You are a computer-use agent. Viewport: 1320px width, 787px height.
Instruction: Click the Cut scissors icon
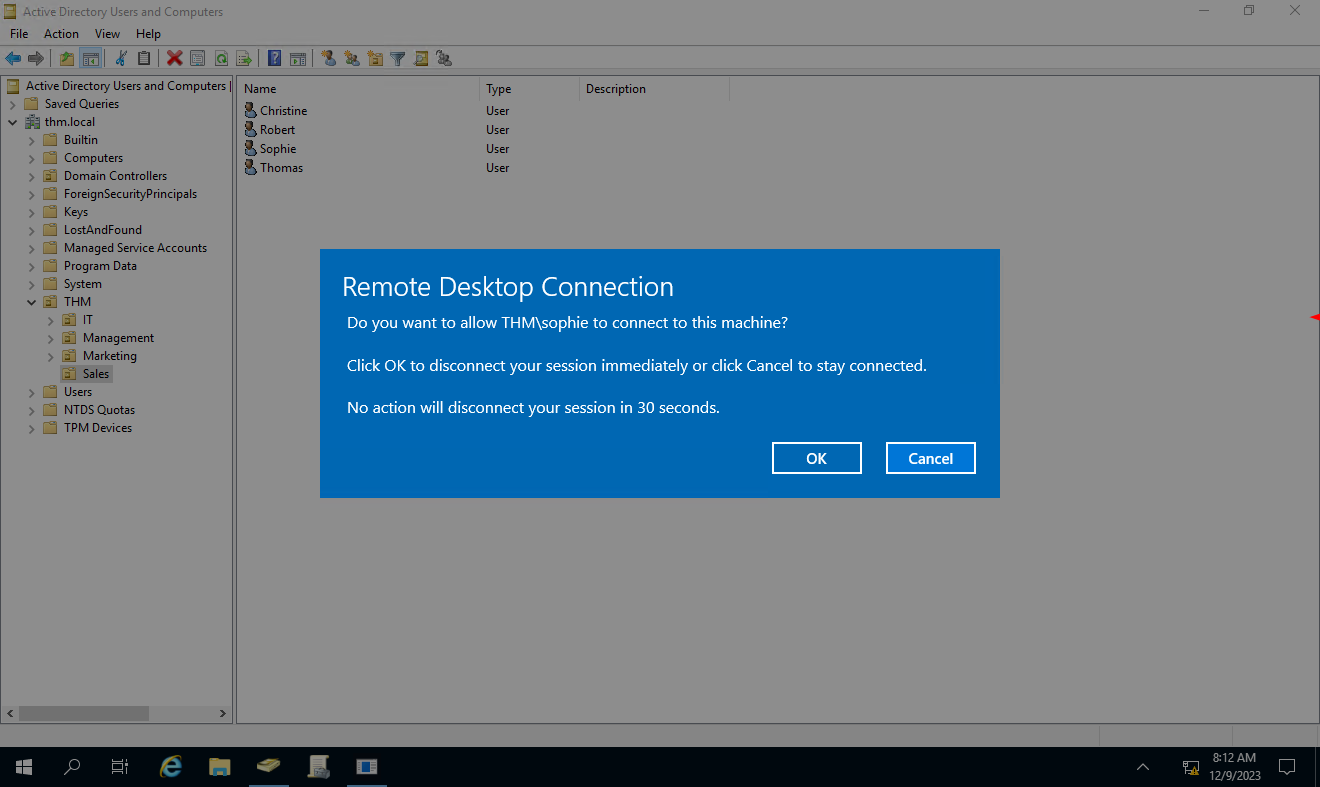pyautogui.click(x=121, y=59)
